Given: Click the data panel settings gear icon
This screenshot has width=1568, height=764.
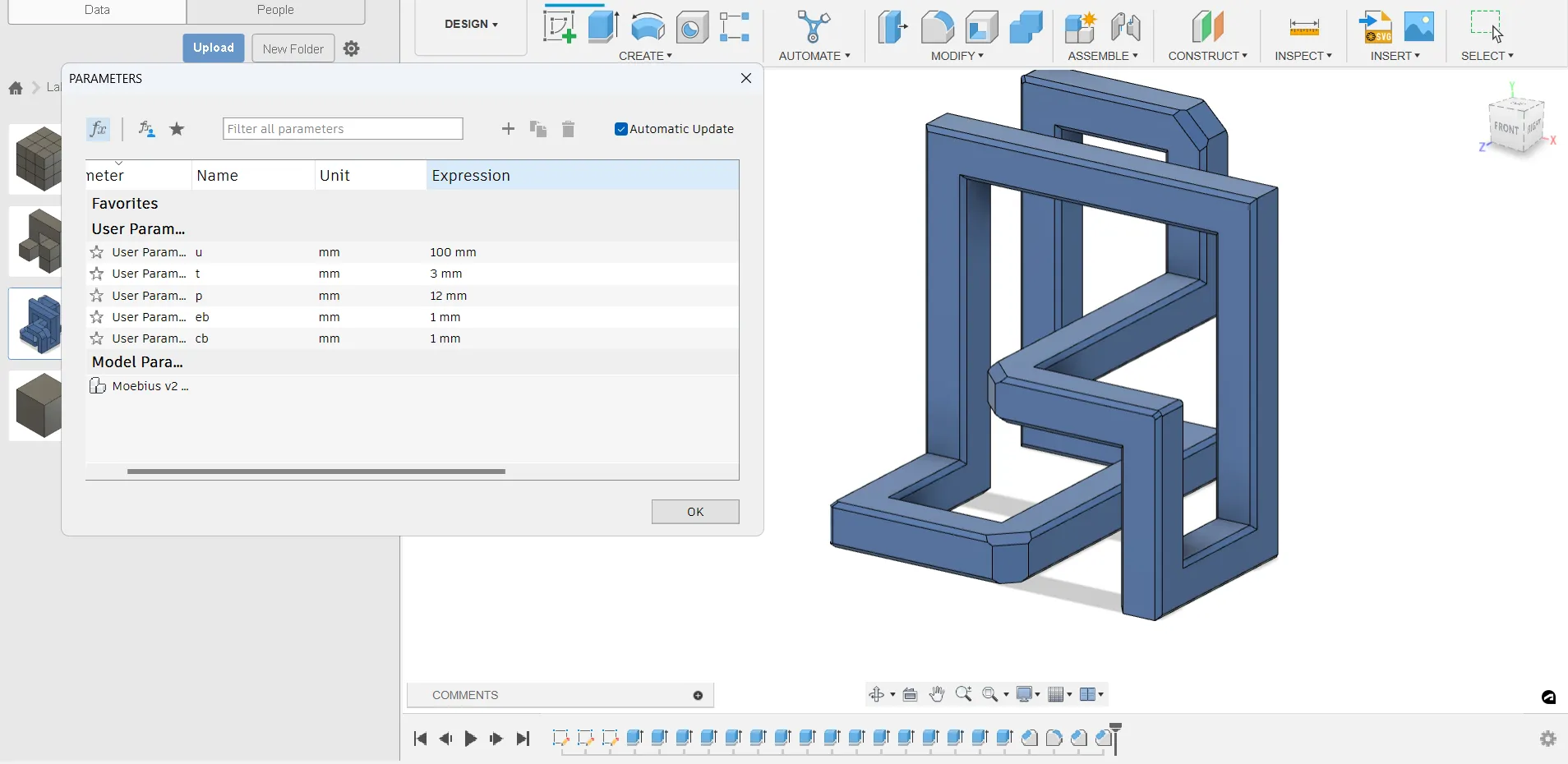Looking at the screenshot, I should (x=352, y=48).
